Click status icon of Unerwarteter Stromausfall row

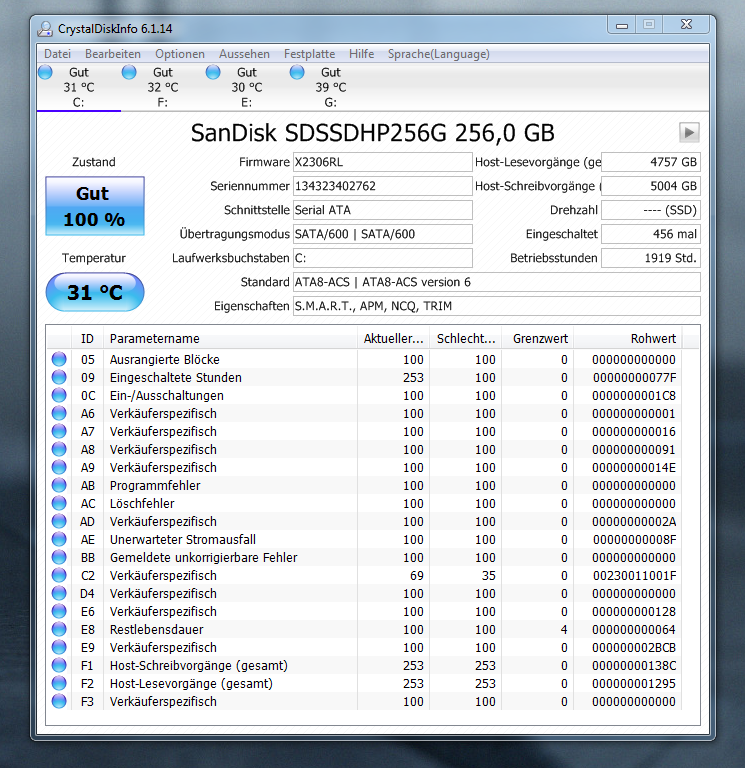pyautogui.click(x=59, y=540)
